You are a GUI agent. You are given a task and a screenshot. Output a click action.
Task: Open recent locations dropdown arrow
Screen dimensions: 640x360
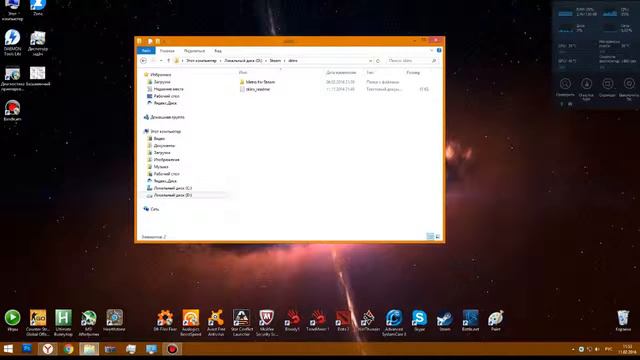click(161, 60)
